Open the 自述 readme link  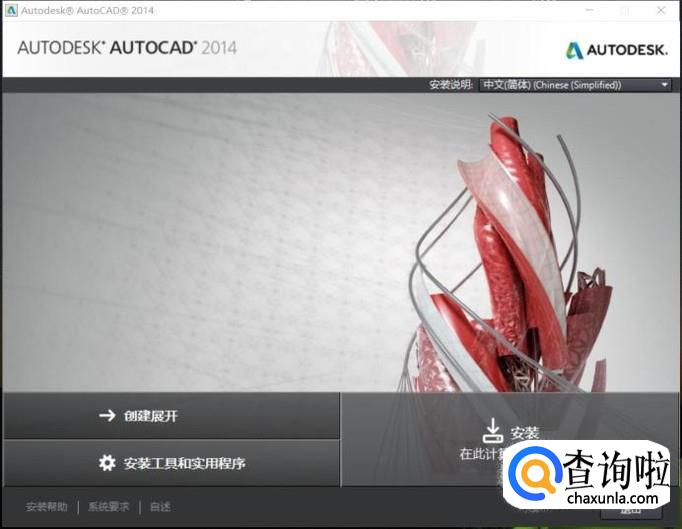click(160, 507)
